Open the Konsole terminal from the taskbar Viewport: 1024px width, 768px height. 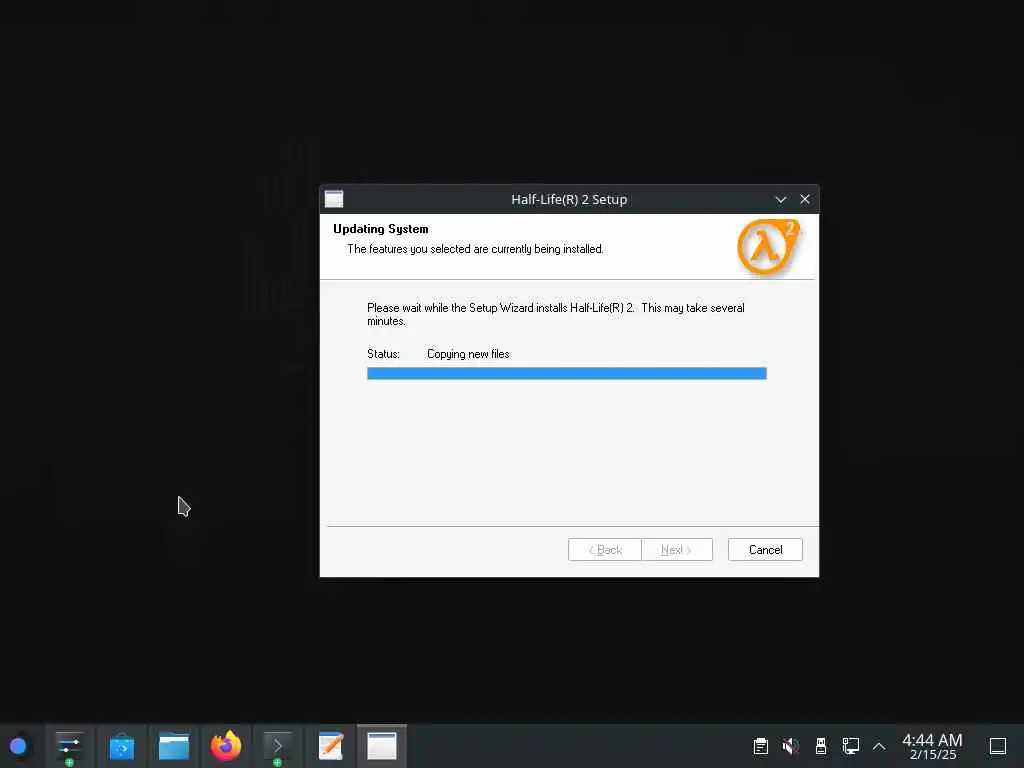(278, 746)
